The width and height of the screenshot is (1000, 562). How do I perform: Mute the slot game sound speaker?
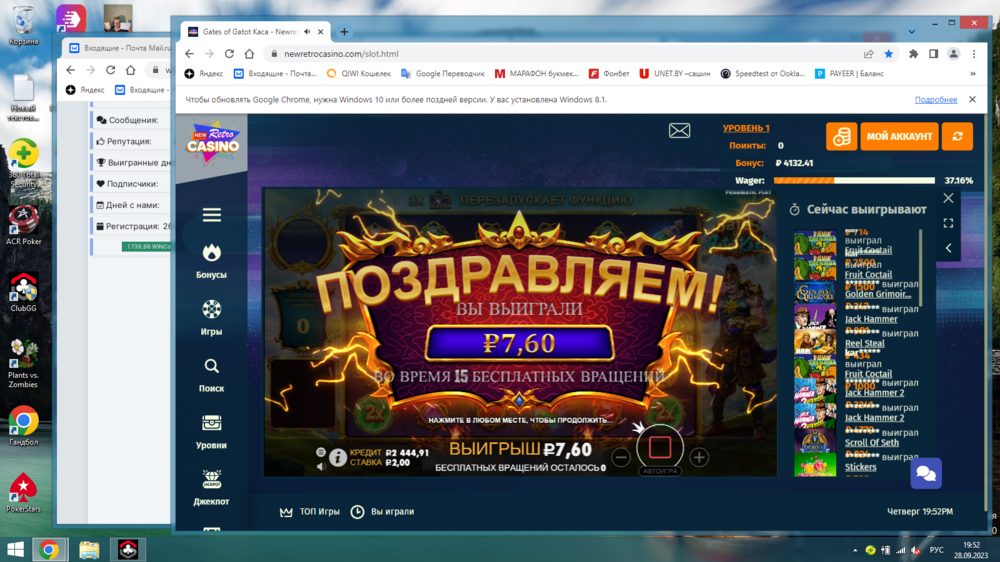(321, 466)
